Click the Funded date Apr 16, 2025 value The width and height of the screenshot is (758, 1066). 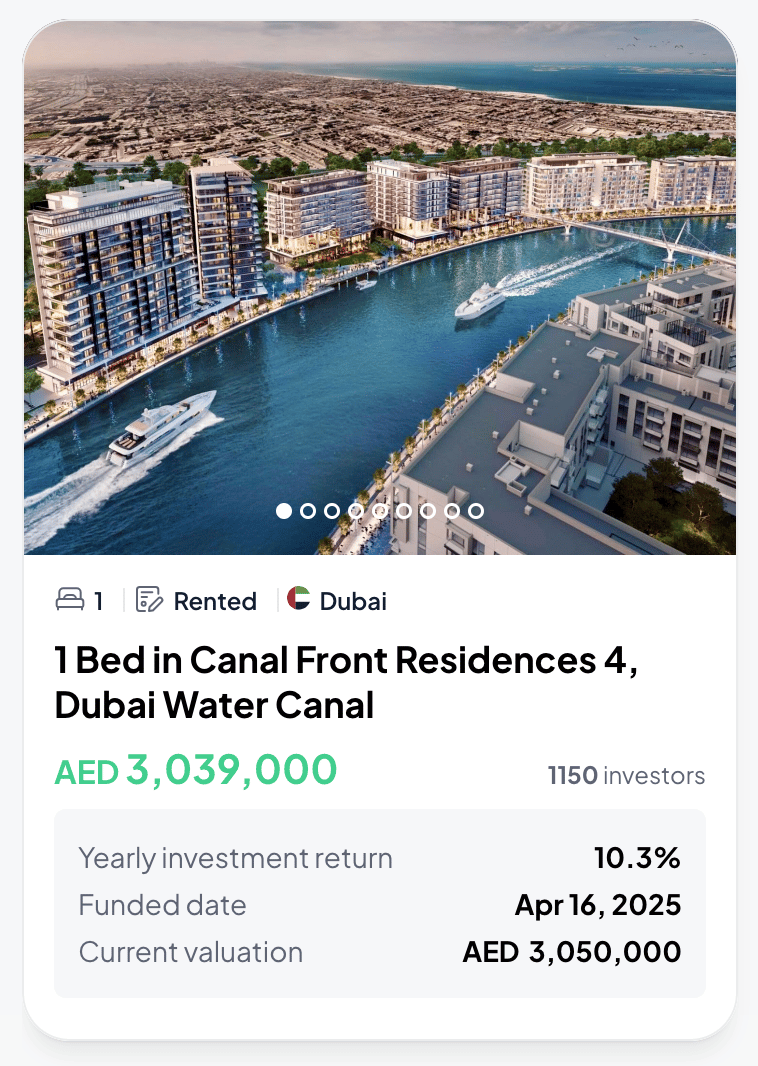tap(598, 905)
